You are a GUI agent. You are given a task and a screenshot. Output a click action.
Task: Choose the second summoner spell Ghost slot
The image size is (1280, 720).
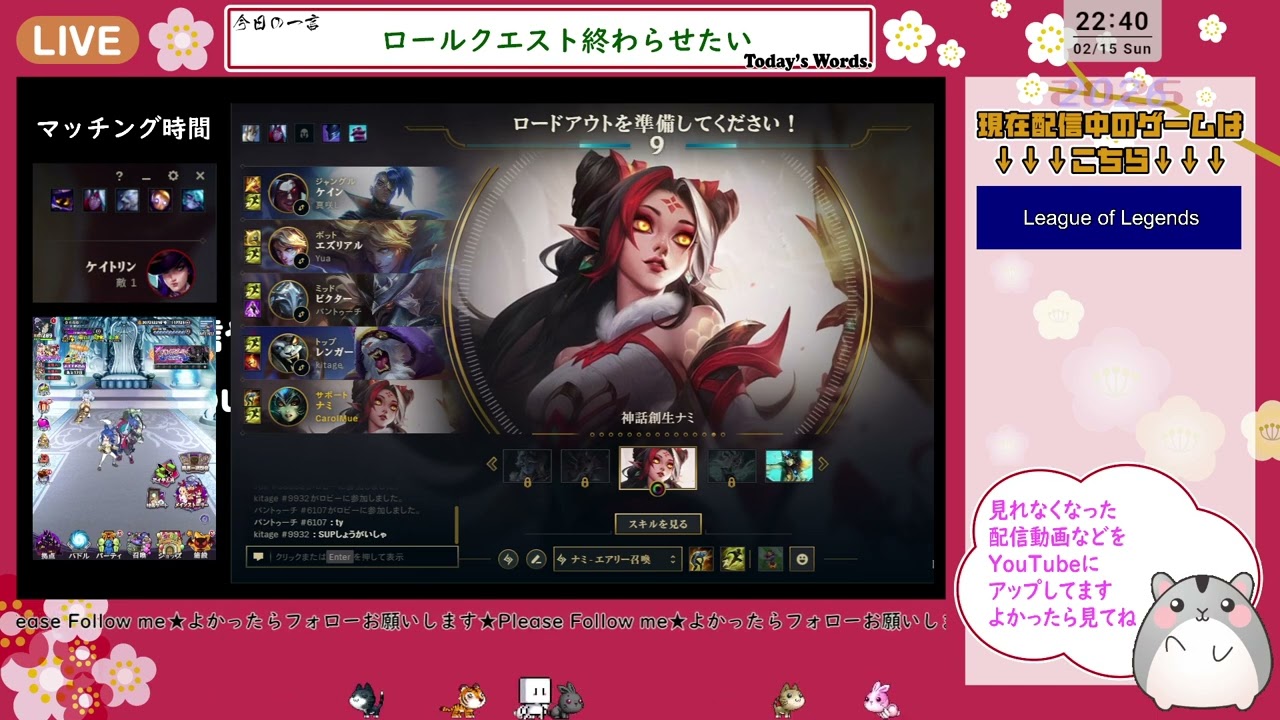[733, 559]
